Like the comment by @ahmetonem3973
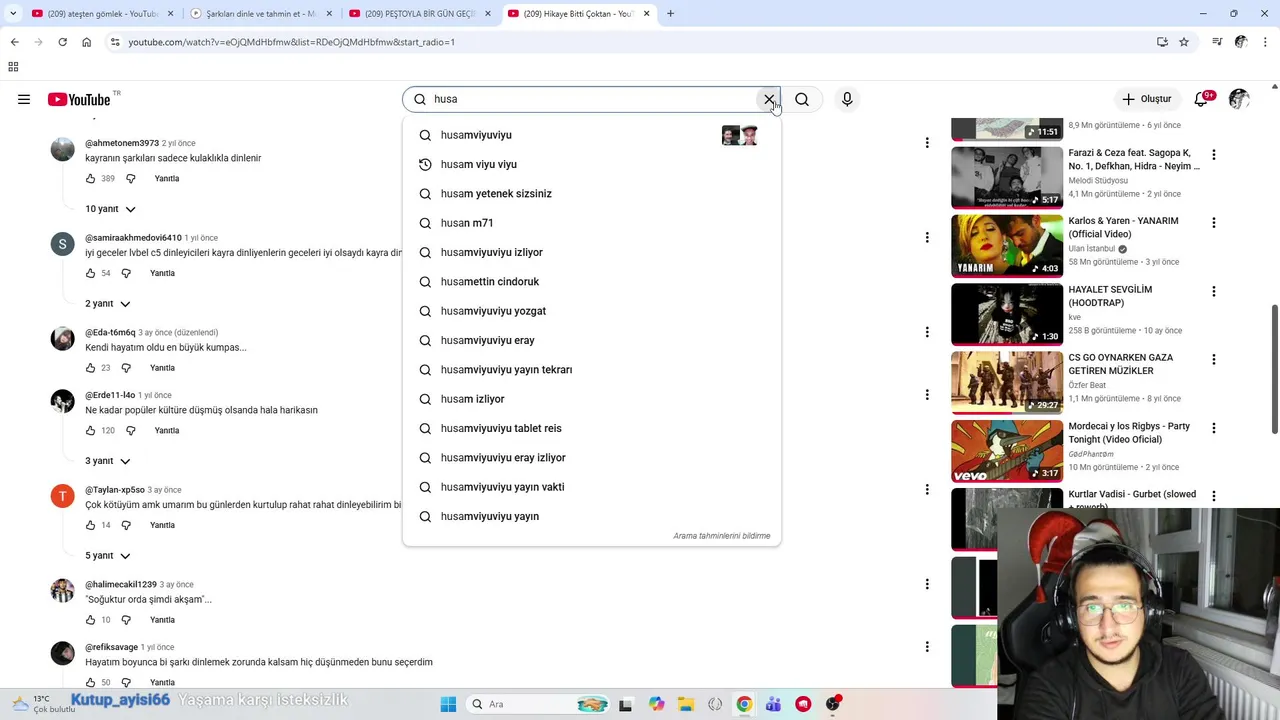 pyautogui.click(x=90, y=179)
